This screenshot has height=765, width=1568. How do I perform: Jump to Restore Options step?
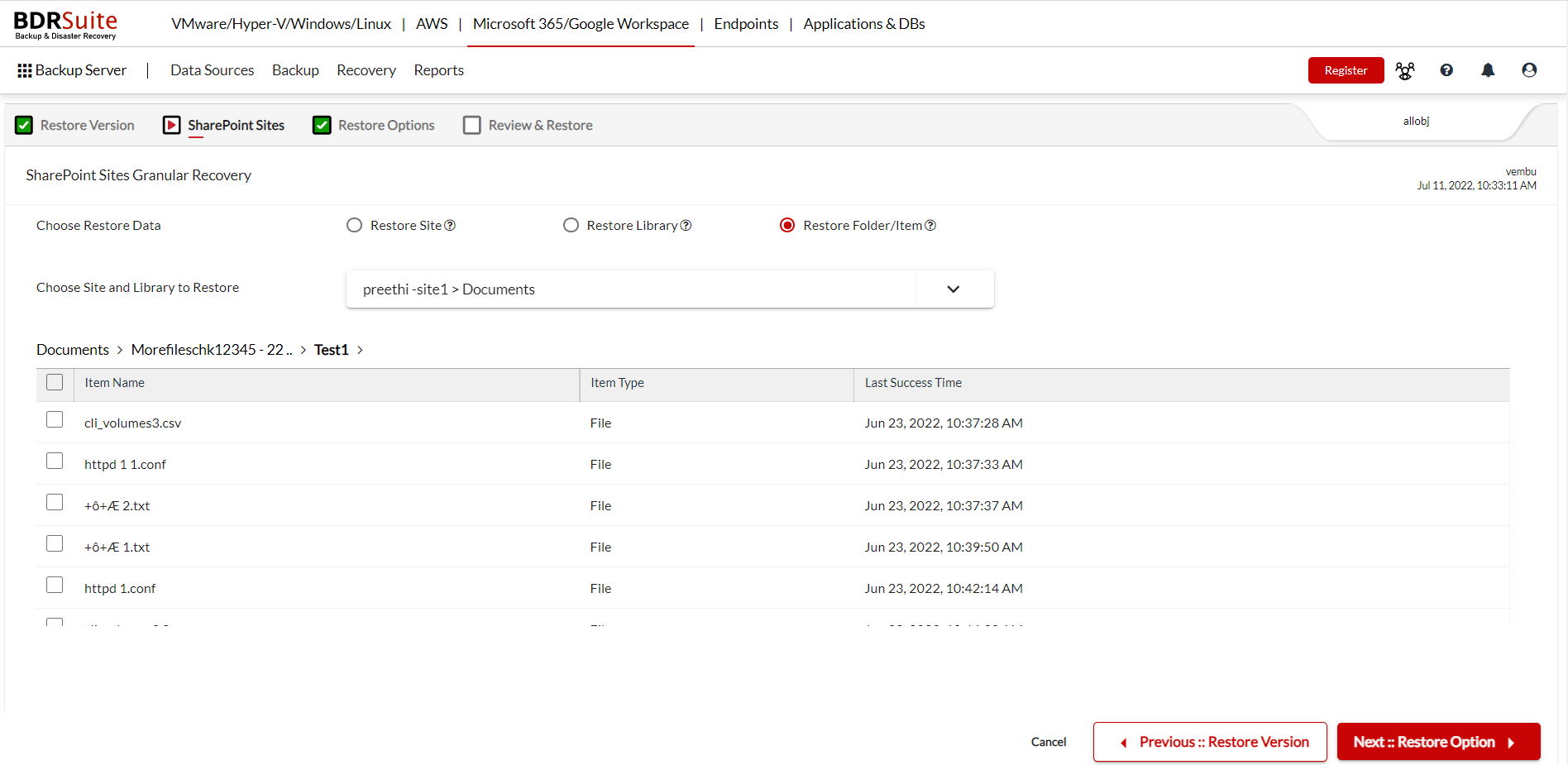tap(386, 125)
